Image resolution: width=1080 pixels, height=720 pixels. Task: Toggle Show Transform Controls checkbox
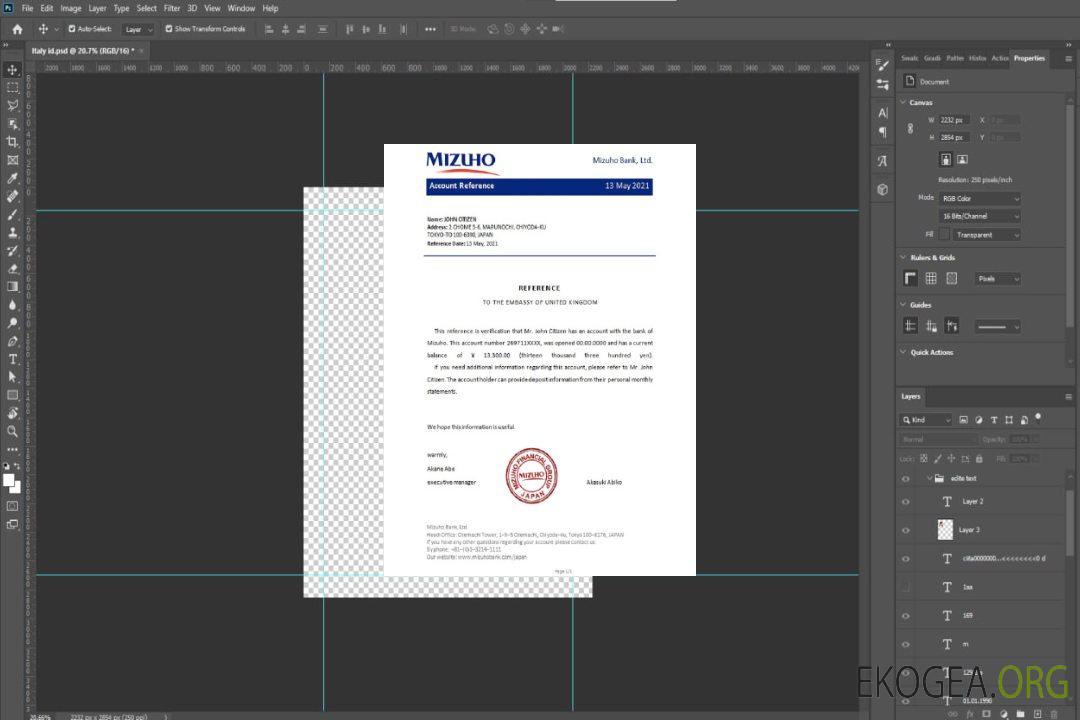[169, 29]
